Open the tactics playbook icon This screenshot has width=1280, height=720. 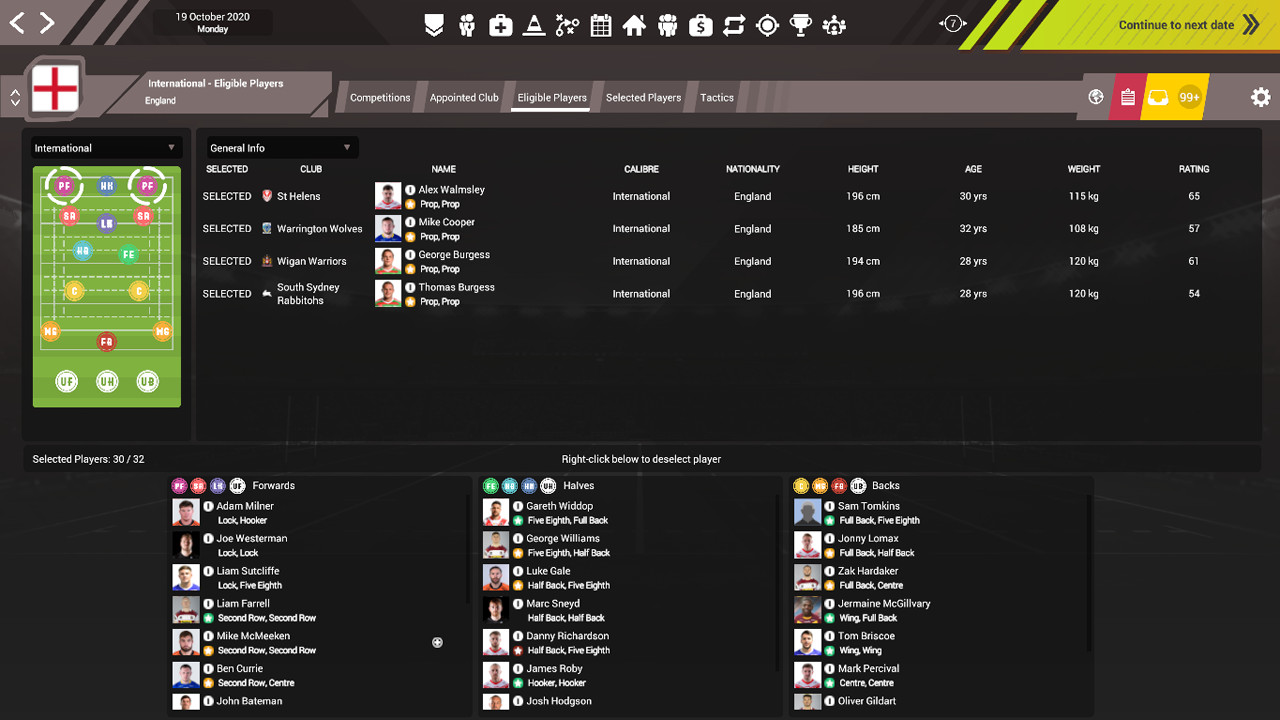(x=567, y=24)
